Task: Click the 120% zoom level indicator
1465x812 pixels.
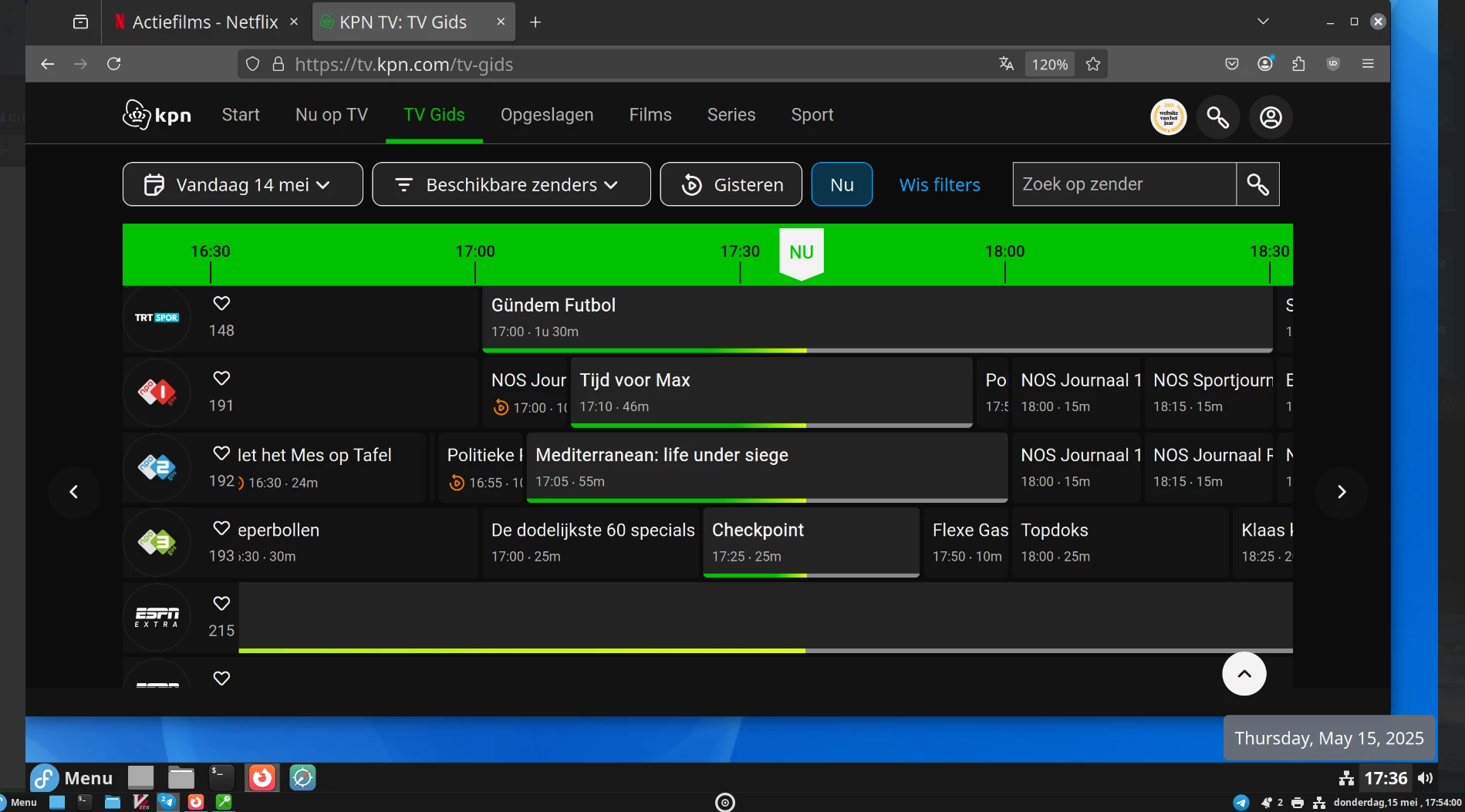Action: click(1050, 65)
